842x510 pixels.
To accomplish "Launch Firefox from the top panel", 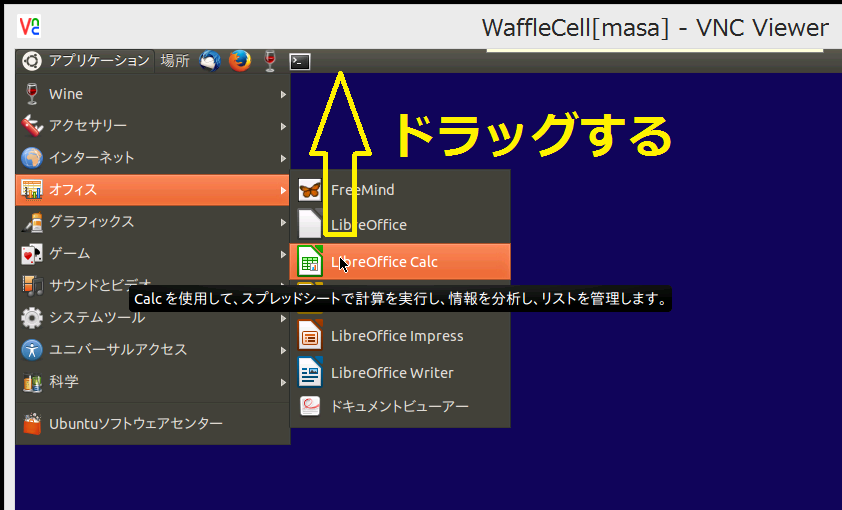I will [x=240, y=61].
